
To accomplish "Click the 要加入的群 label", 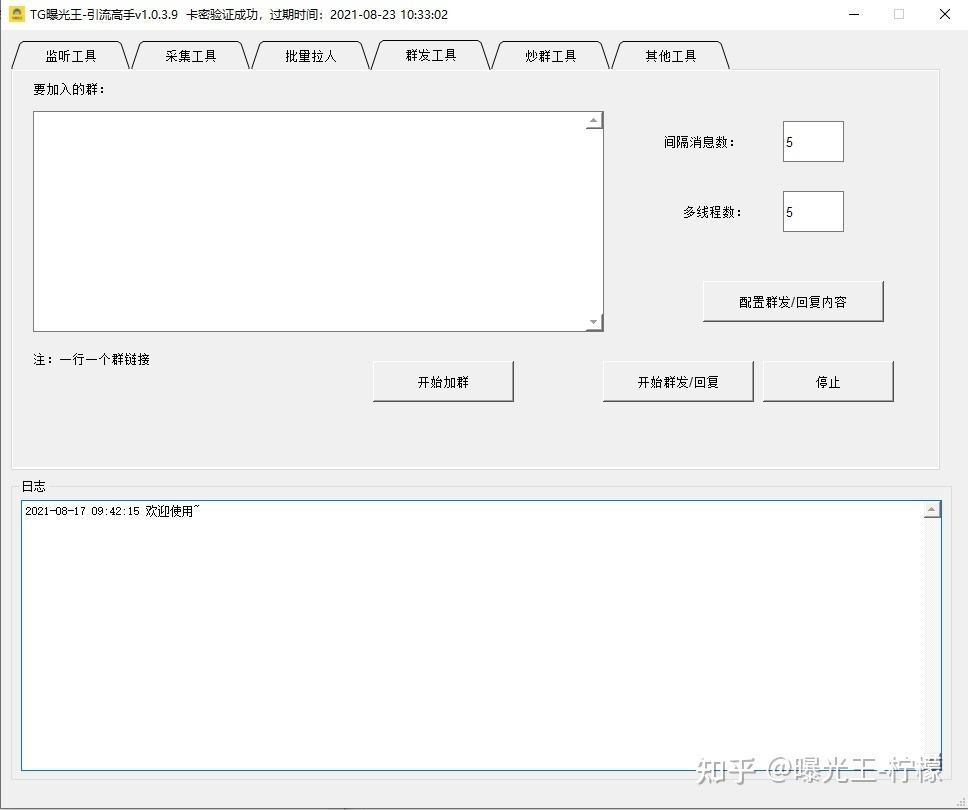I will (x=69, y=90).
